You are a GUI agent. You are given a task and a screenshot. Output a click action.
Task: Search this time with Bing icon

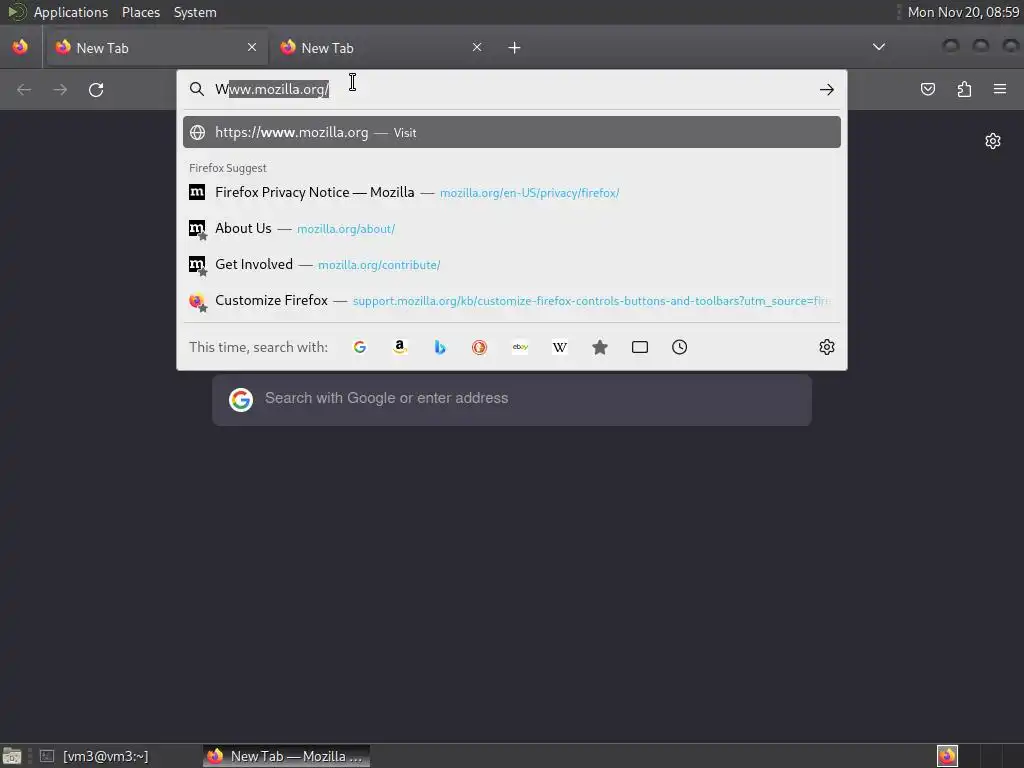click(x=440, y=347)
